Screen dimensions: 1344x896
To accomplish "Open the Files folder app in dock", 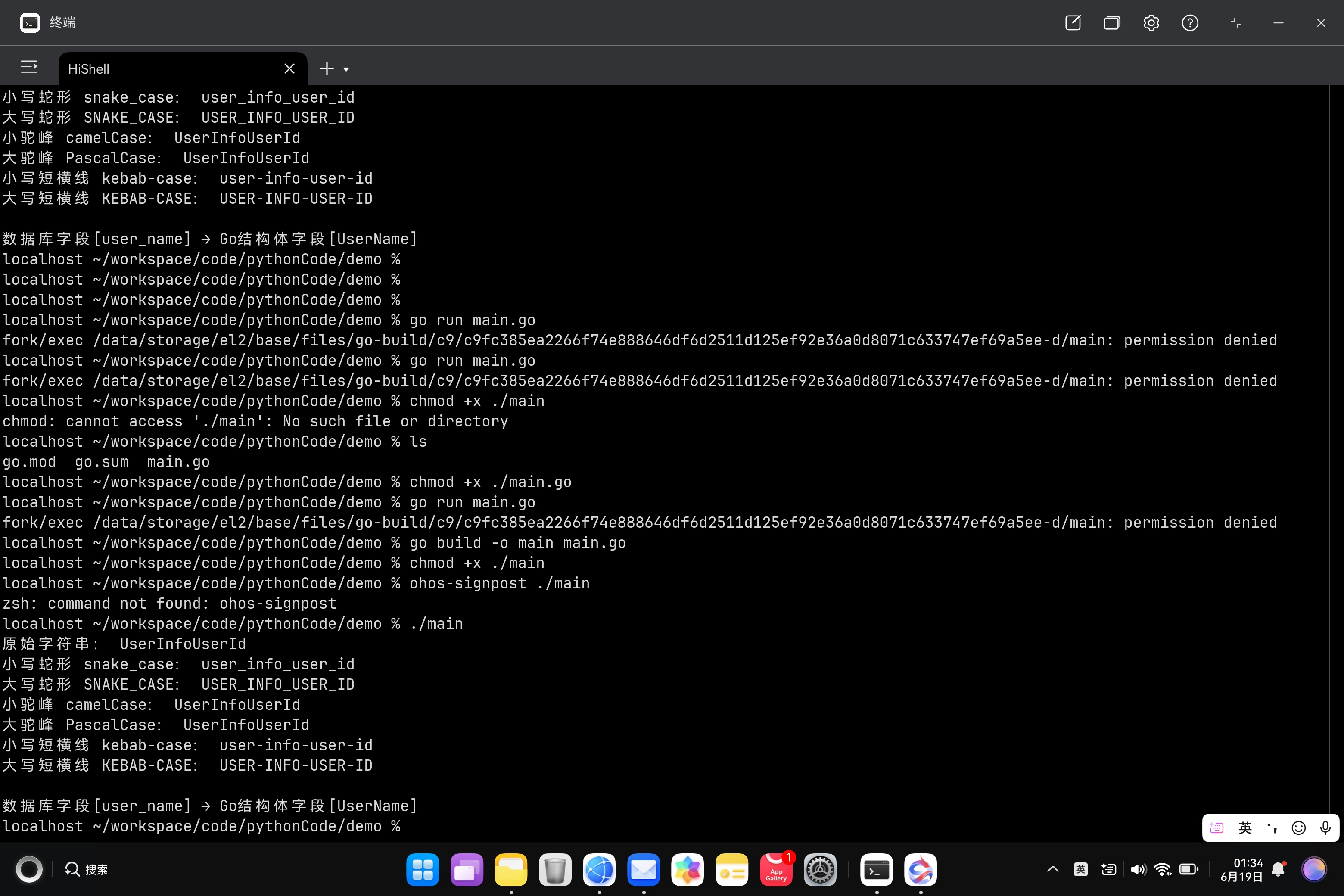I will (x=511, y=870).
